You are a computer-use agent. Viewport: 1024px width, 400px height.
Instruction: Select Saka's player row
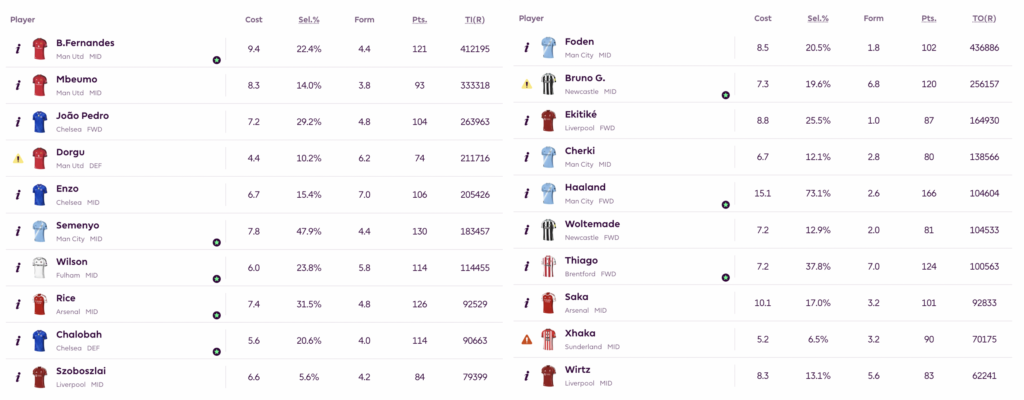coord(760,302)
